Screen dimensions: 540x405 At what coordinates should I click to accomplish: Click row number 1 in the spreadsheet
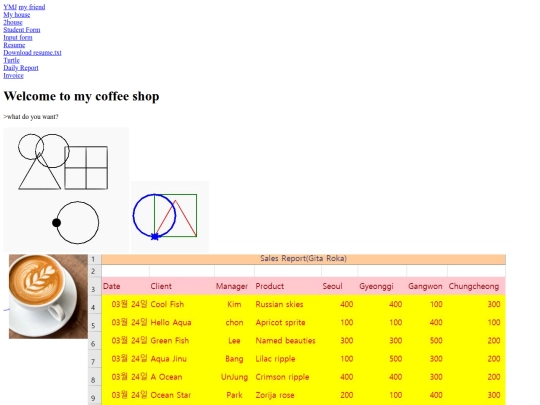coord(94,259)
